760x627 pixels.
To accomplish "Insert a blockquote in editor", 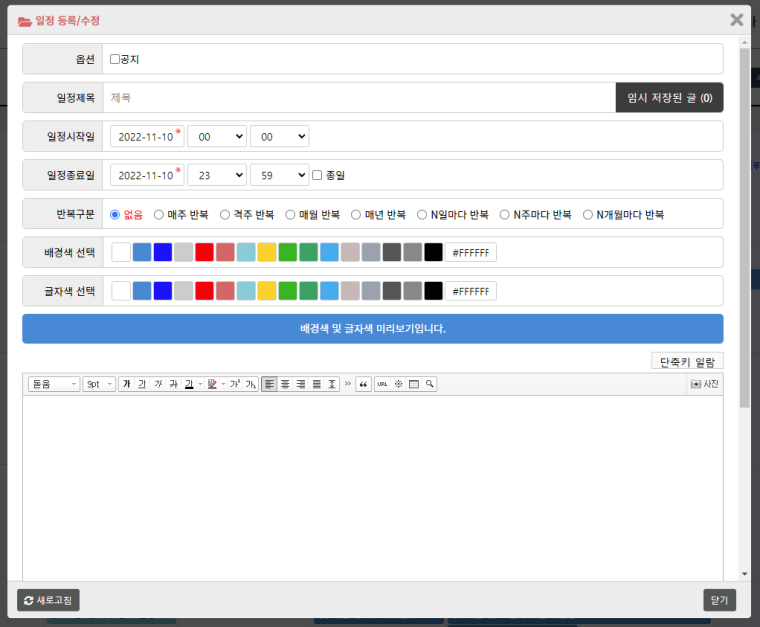I will click(363, 384).
